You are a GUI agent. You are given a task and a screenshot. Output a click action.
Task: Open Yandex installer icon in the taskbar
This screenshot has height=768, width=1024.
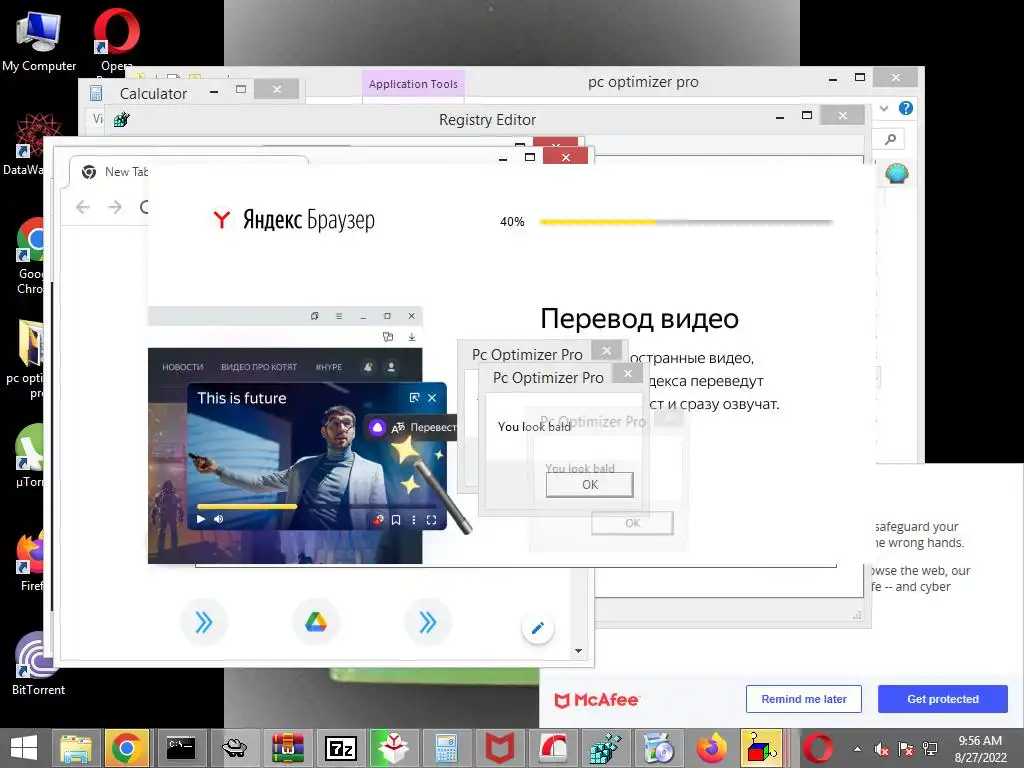[394, 748]
